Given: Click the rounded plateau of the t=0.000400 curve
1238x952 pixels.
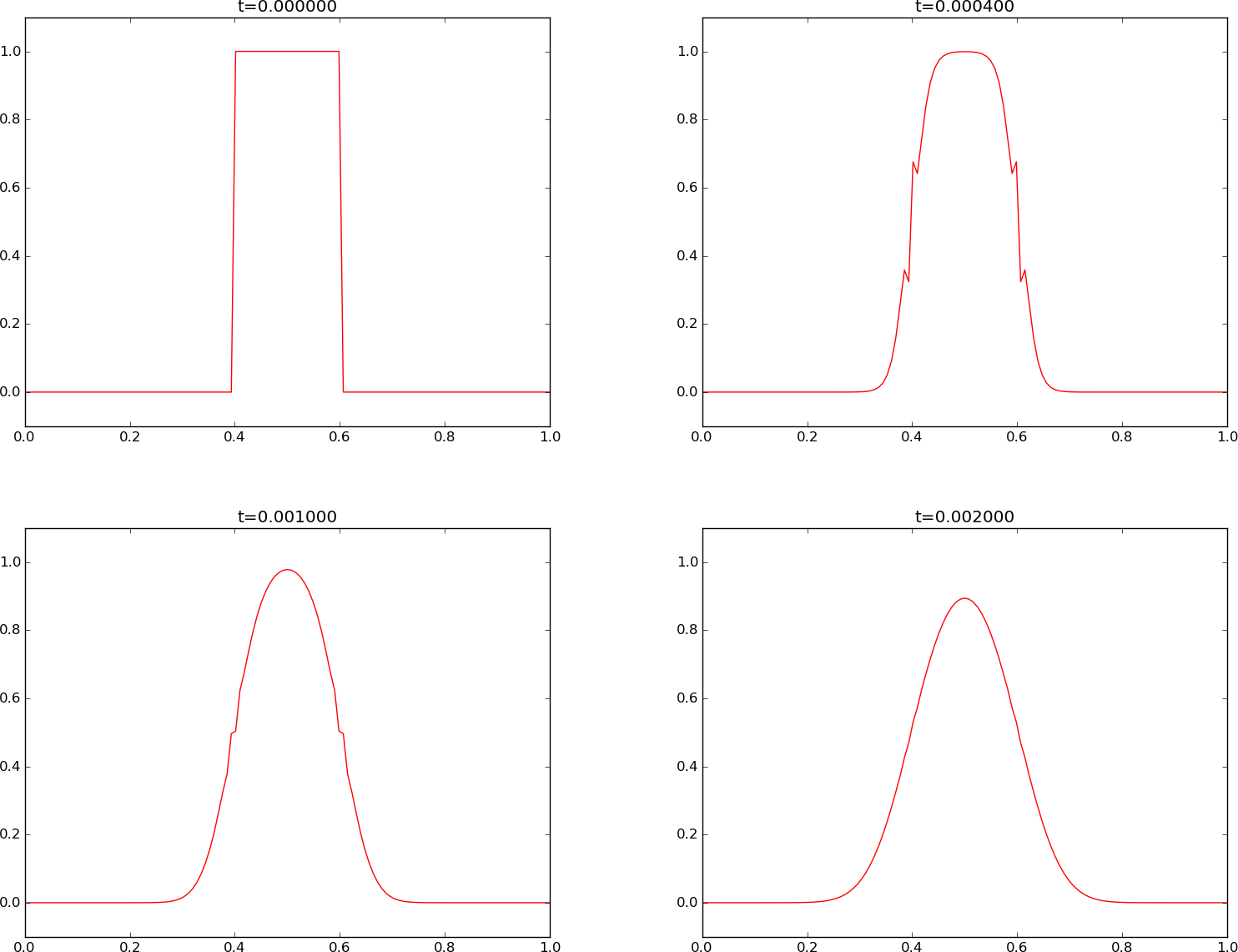Looking at the screenshot, I should pyautogui.click(x=964, y=52).
